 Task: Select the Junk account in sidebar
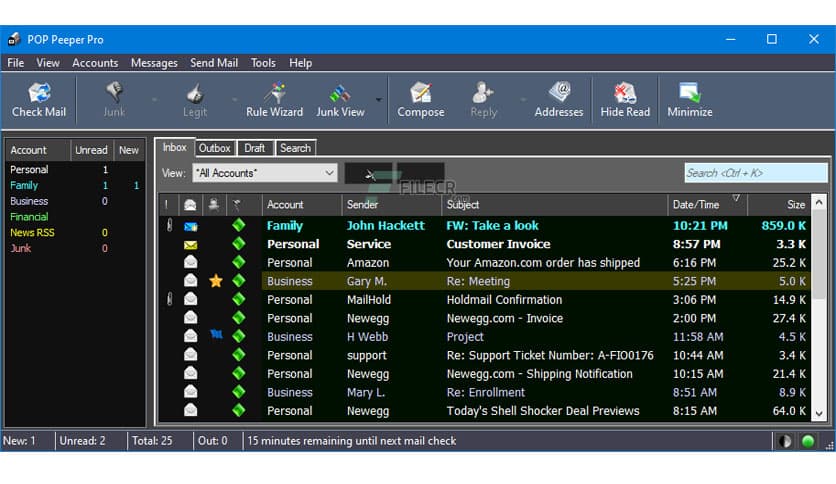[x=21, y=248]
